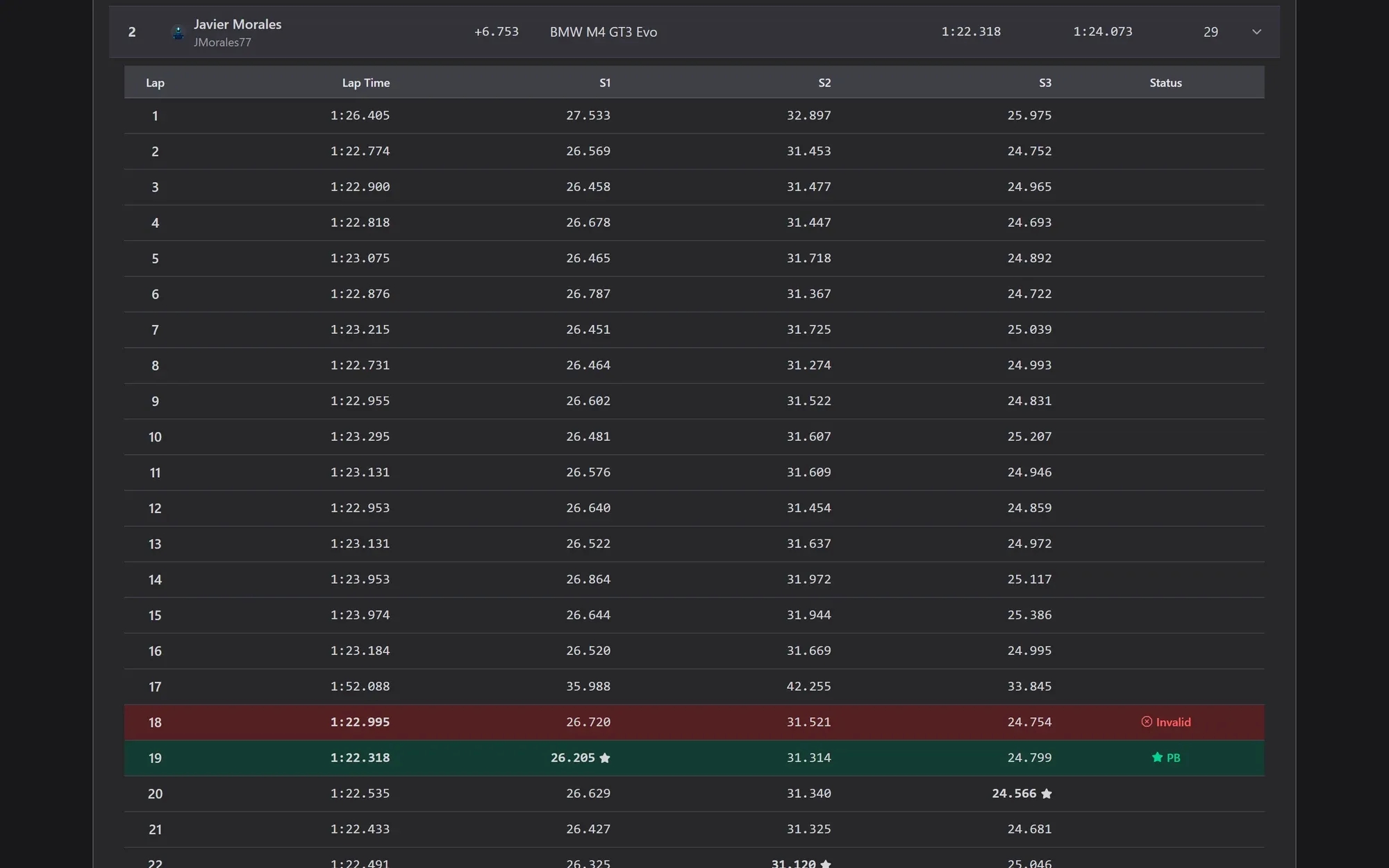
Task: Select lap 1 time 1:26.405
Action: click(x=360, y=116)
